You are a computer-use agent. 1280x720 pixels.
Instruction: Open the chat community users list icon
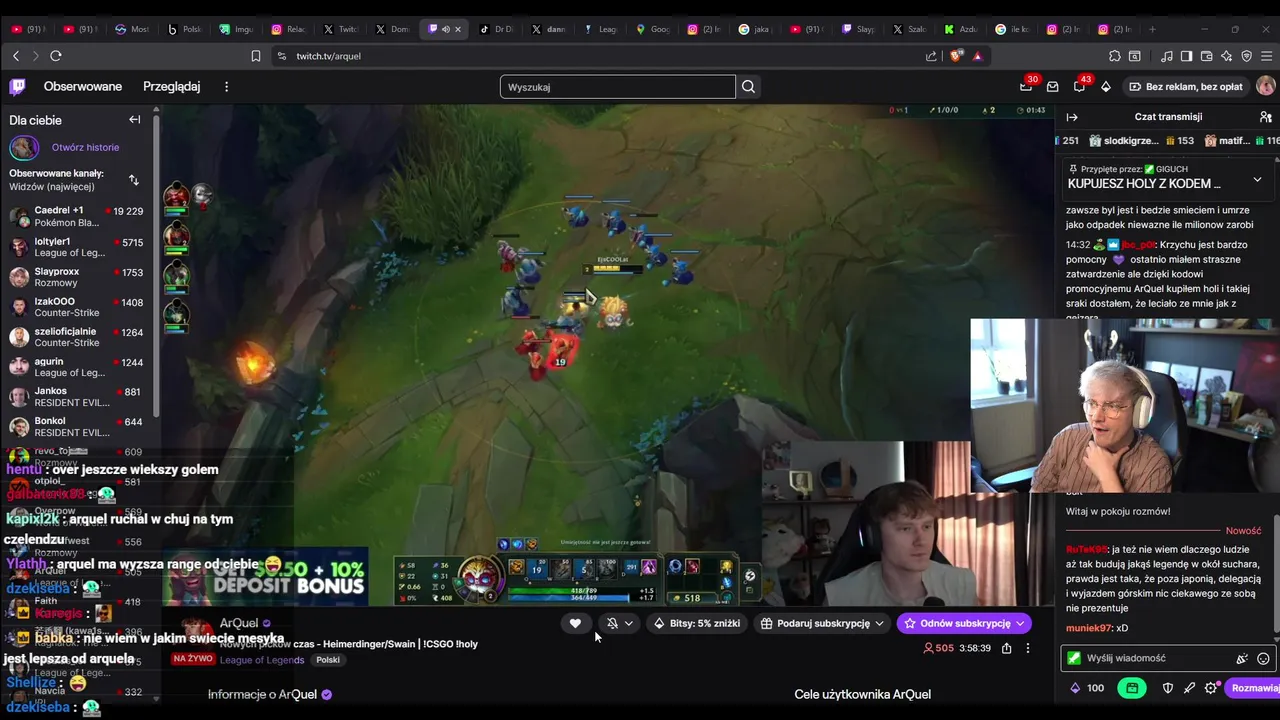pos(1265,117)
